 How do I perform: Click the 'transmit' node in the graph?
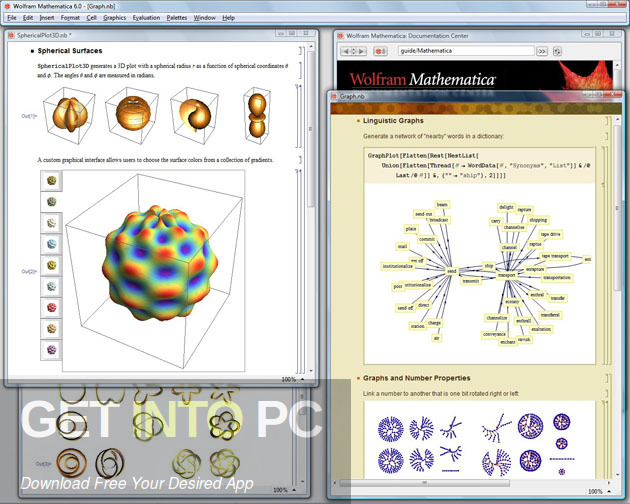click(470, 281)
